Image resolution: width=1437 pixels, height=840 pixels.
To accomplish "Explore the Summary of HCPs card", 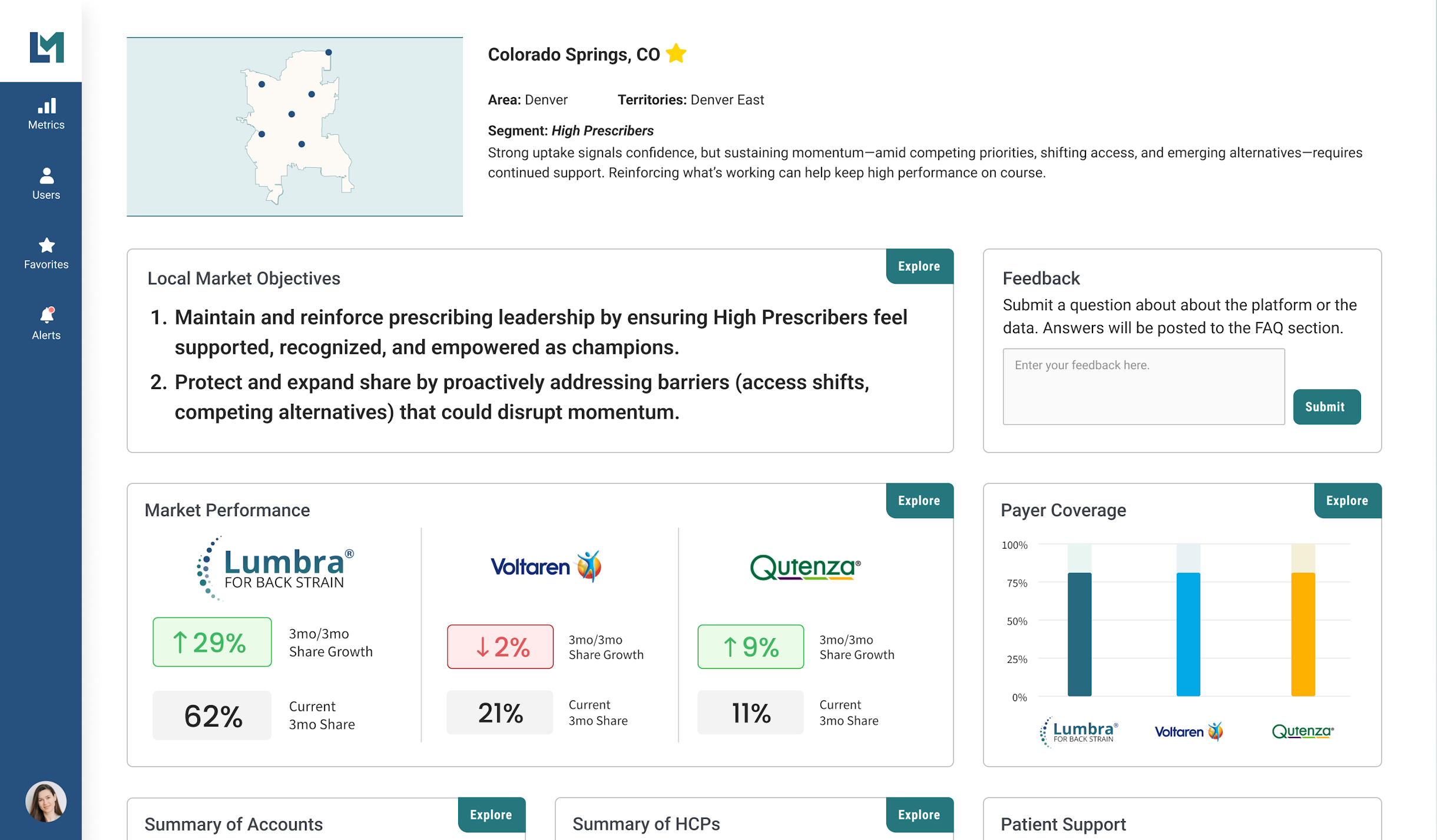I will click(x=919, y=815).
